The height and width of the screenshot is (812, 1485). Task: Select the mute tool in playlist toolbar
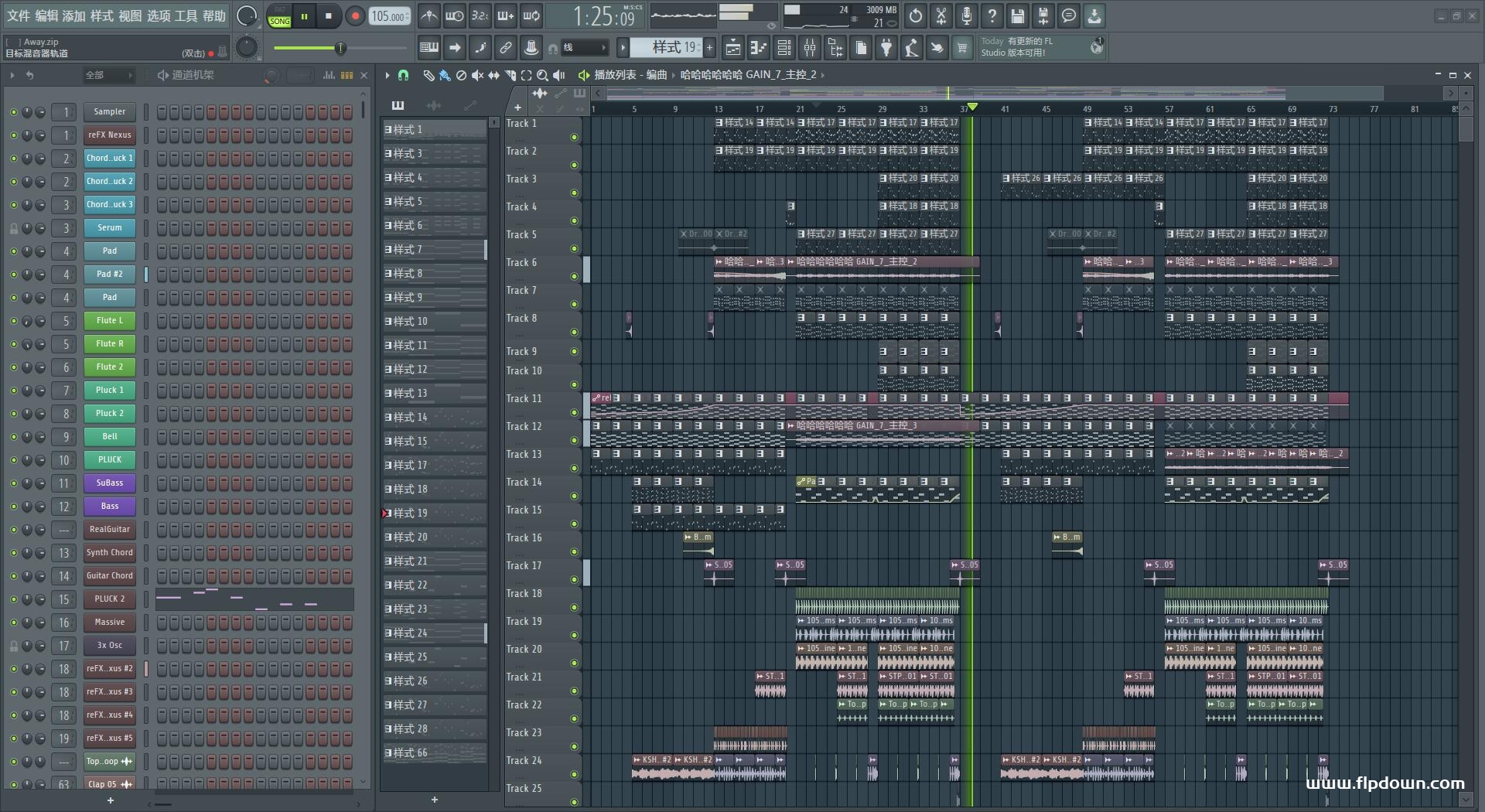tap(477, 75)
